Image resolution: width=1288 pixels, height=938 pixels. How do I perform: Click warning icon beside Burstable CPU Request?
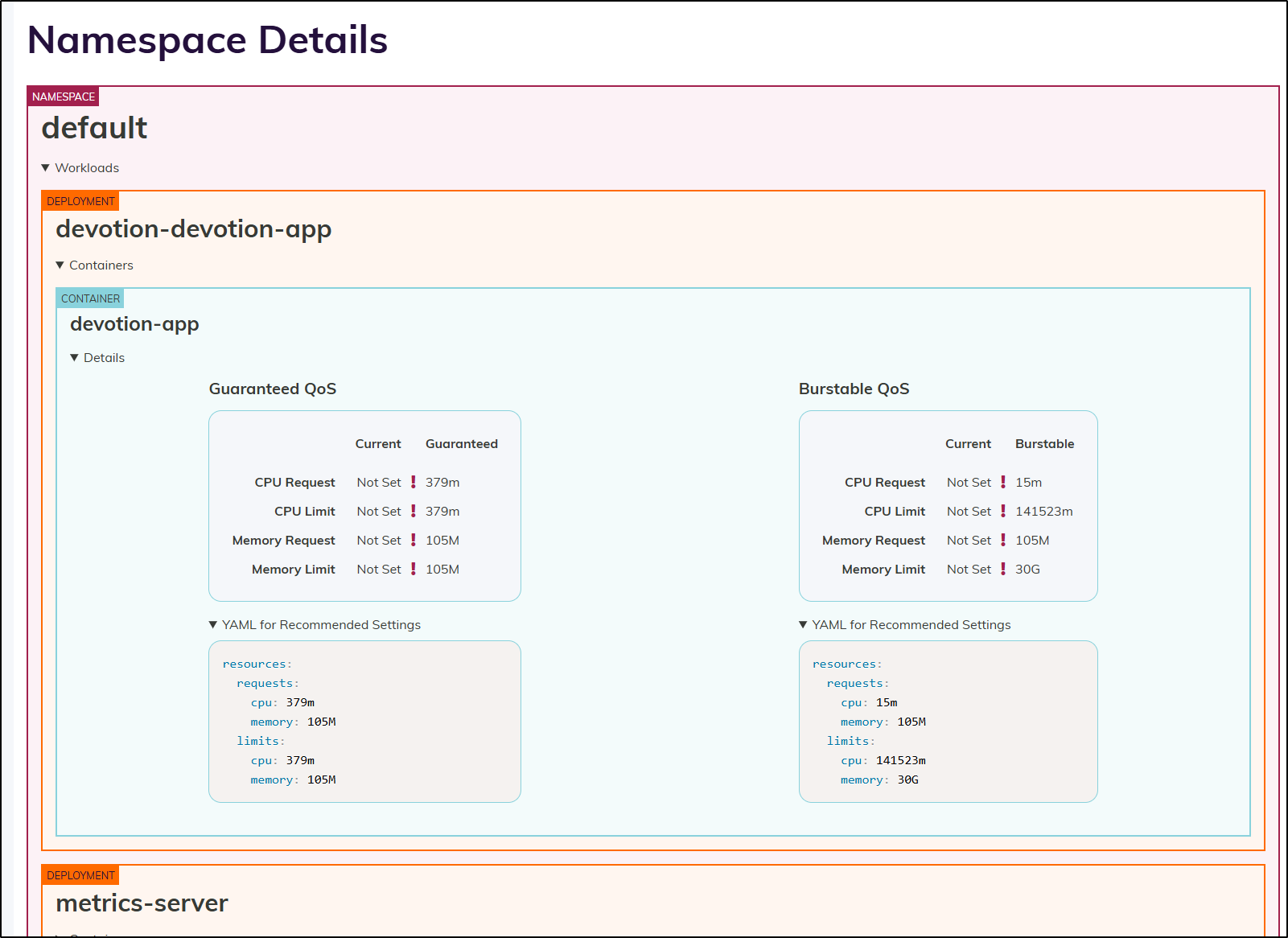(1003, 482)
